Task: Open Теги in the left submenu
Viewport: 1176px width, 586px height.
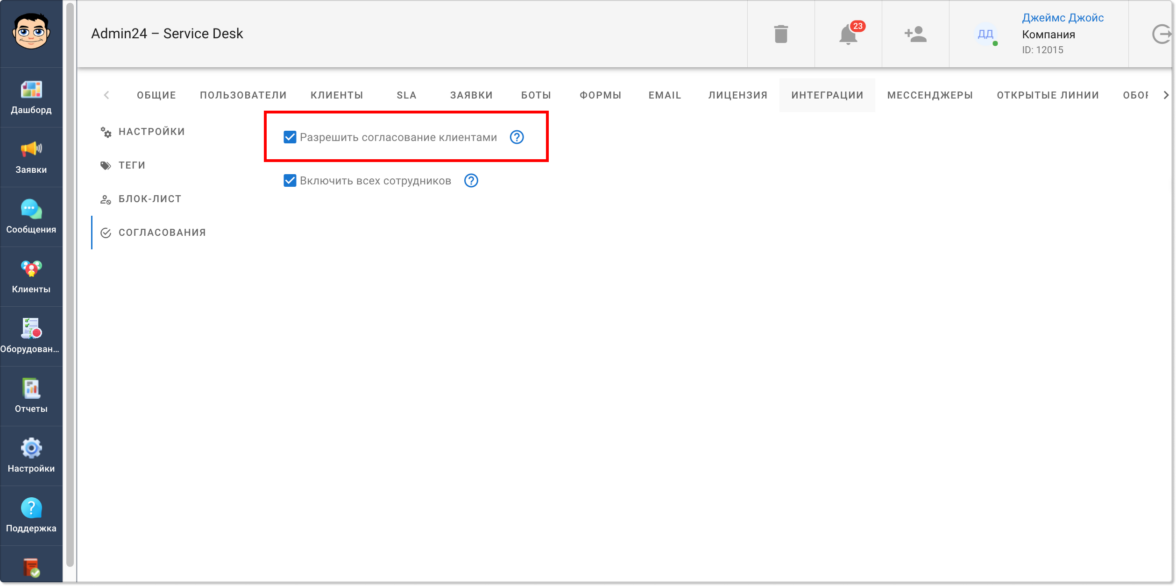Action: [x=123, y=166]
